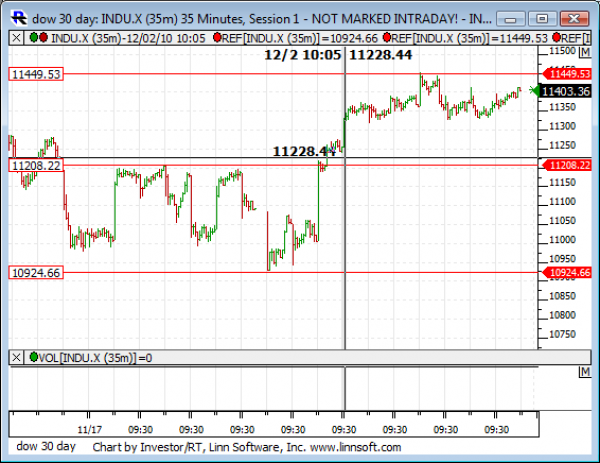
Task: Click the red 10924.66 price scale tag
Action: pyautogui.click(x=567, y=272)
